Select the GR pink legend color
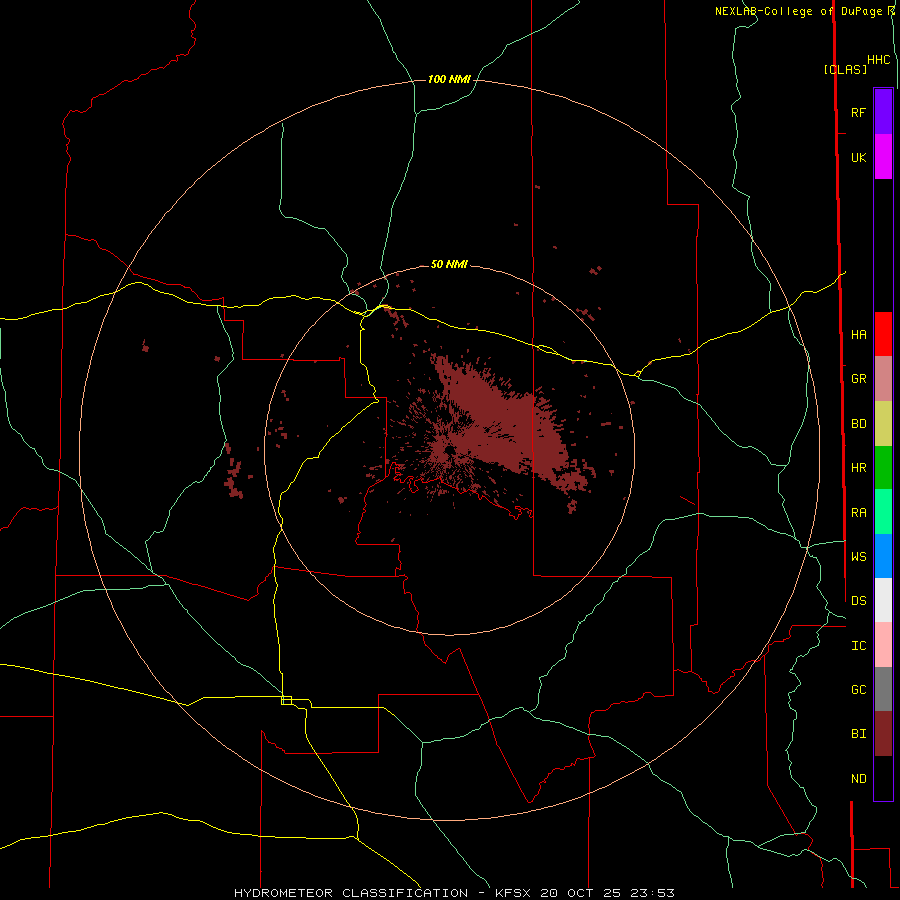The height and width of the screenshot is (900, 900). [883, 379]
